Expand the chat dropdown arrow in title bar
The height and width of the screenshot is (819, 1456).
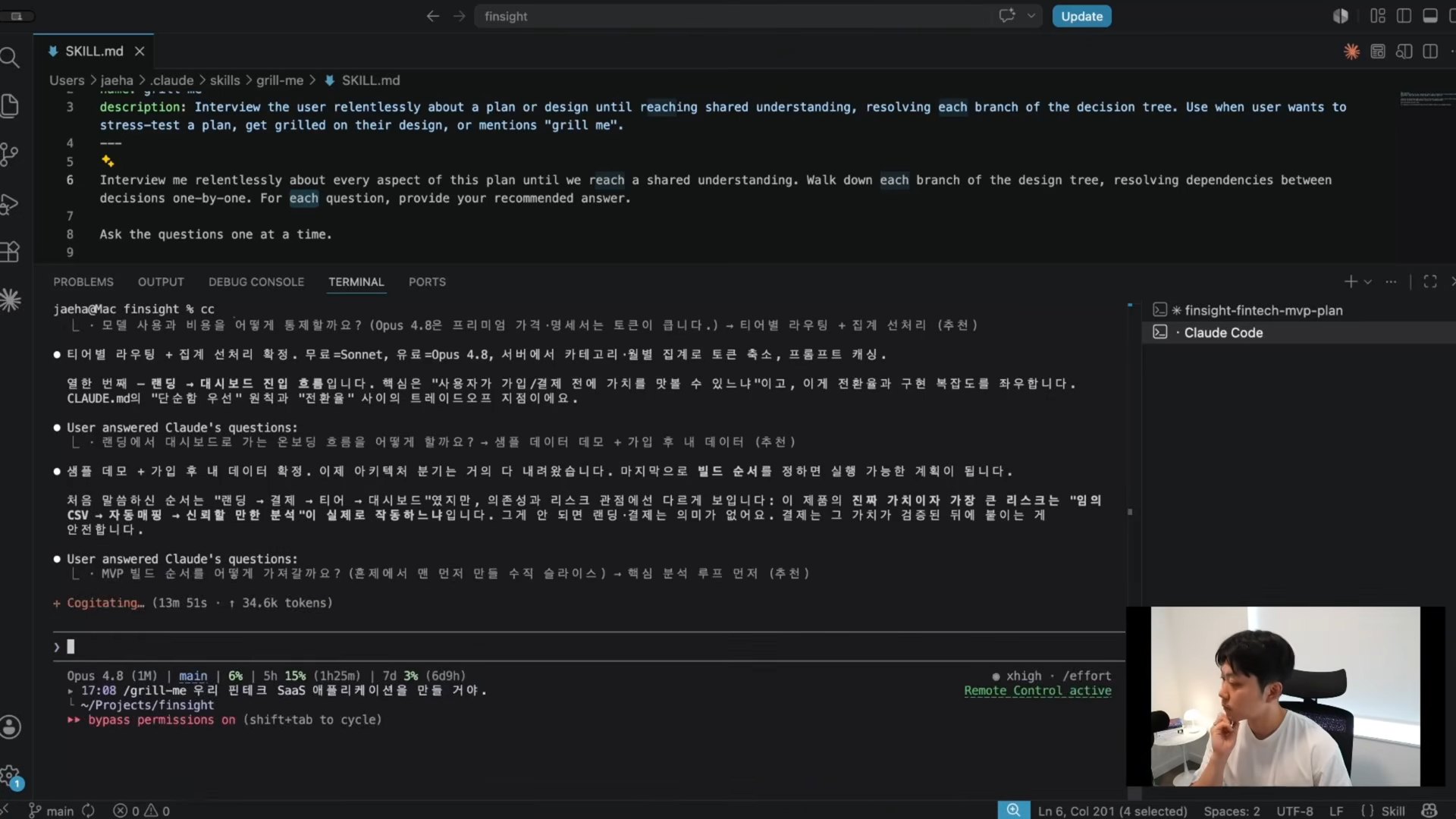[x=1031, y=16]
